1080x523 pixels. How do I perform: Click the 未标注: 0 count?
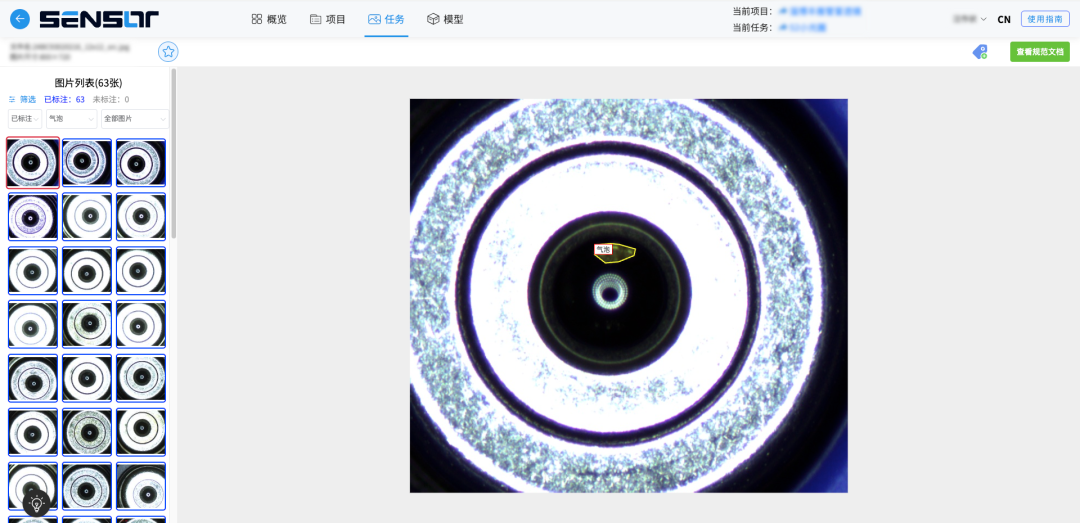111,99
